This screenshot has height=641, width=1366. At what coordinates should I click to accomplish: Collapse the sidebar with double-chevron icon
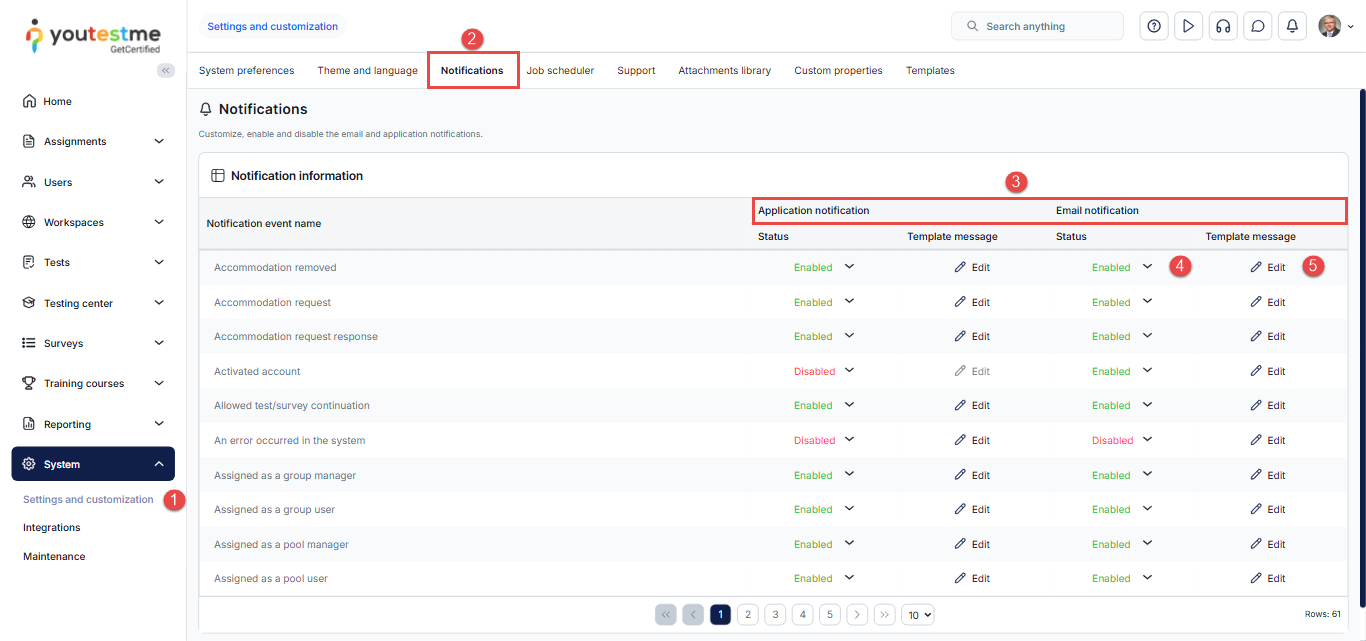click(x=166, y=70)
